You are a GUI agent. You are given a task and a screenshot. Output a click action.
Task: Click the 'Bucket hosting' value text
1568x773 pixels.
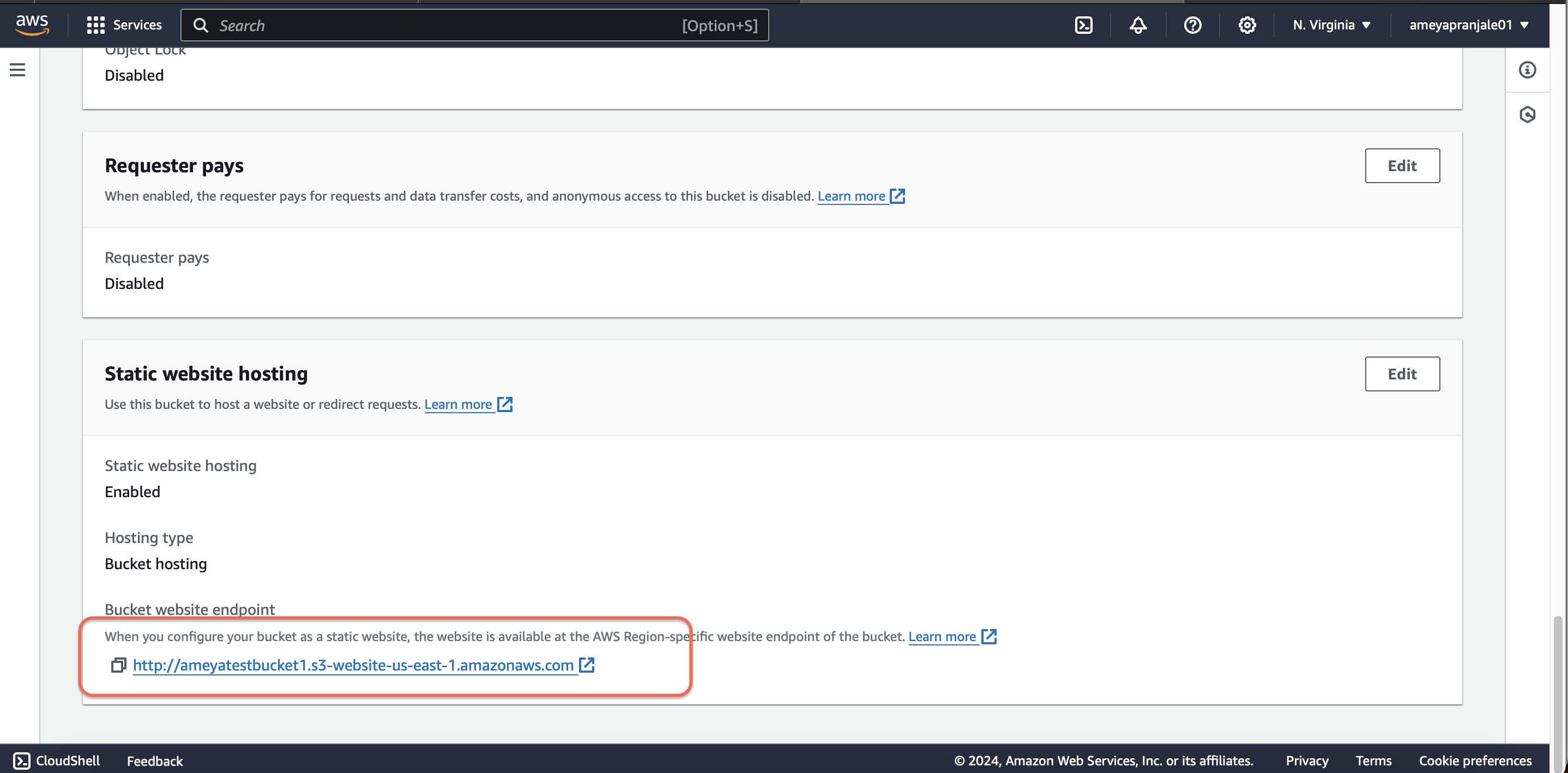(x=156, y=564)
